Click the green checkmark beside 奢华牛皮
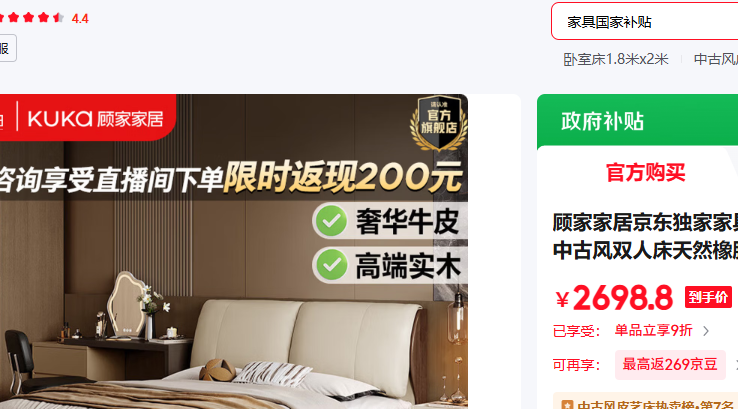 331,221
